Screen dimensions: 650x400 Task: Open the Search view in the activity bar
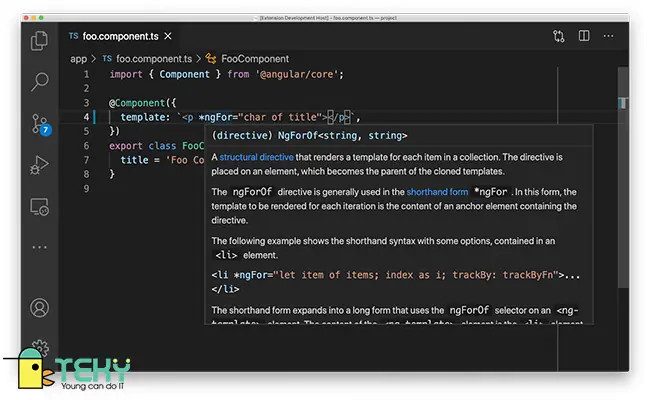click(x=40, y=82)
